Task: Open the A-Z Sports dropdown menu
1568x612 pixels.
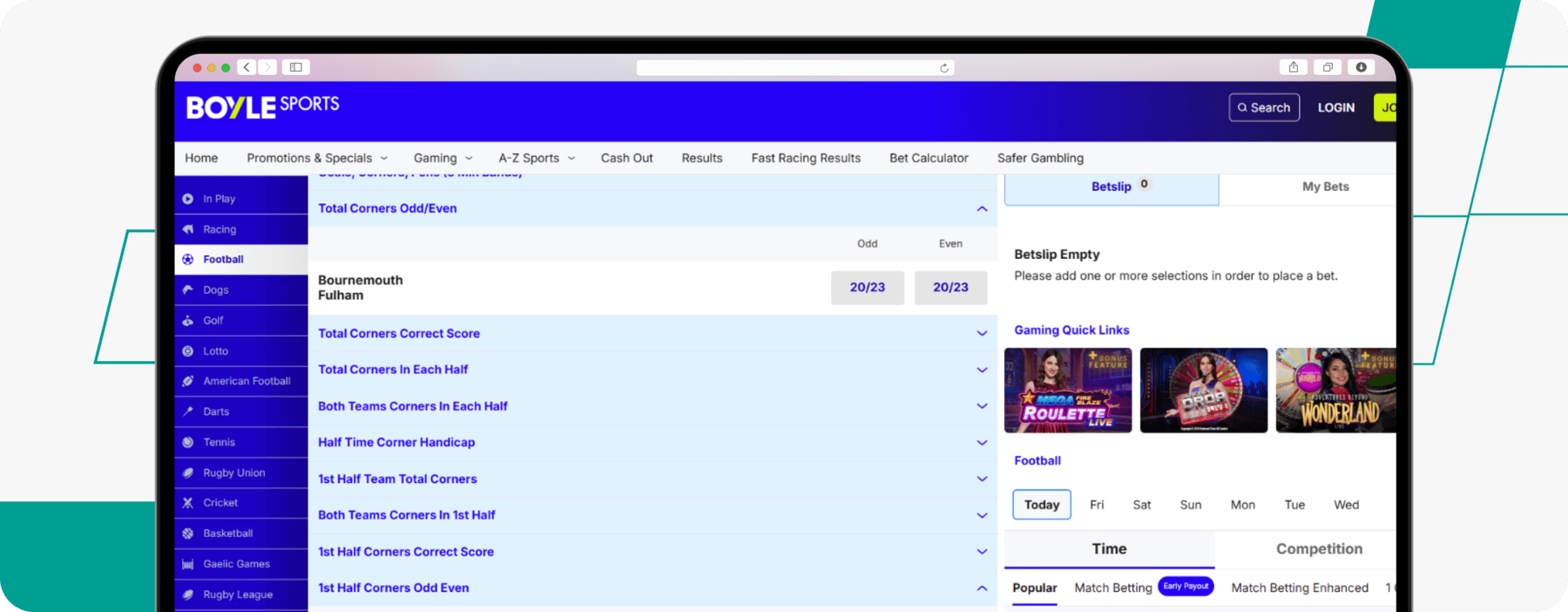Action: coord(537,158)
